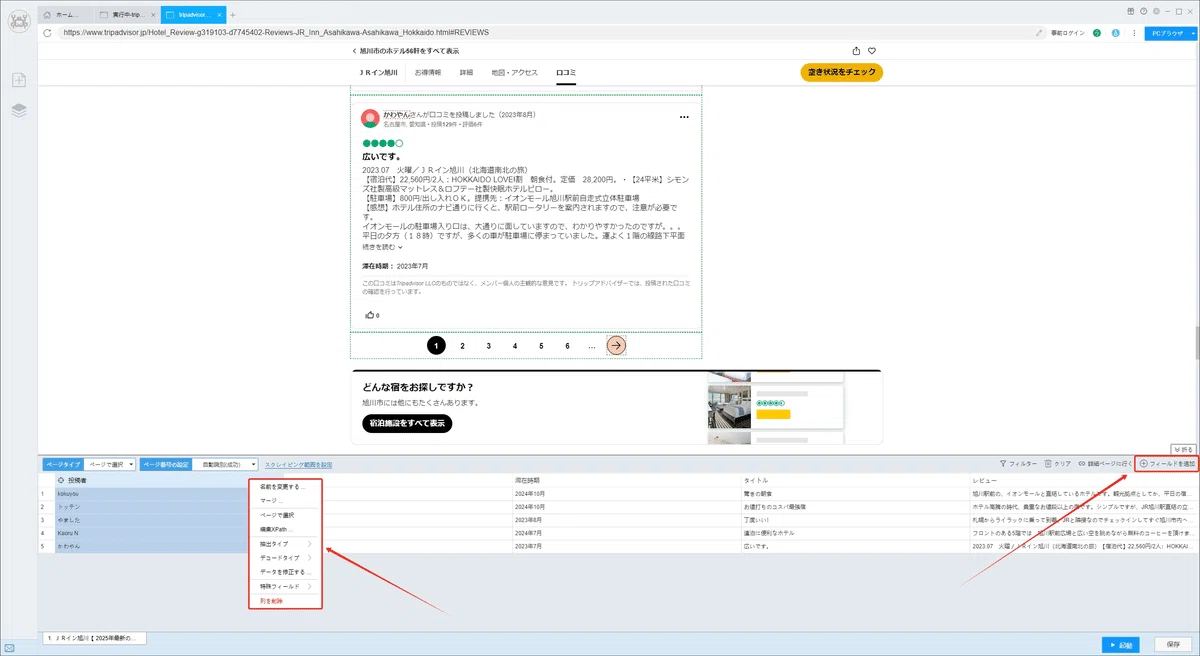Open the review options three-dot menu

684,117
